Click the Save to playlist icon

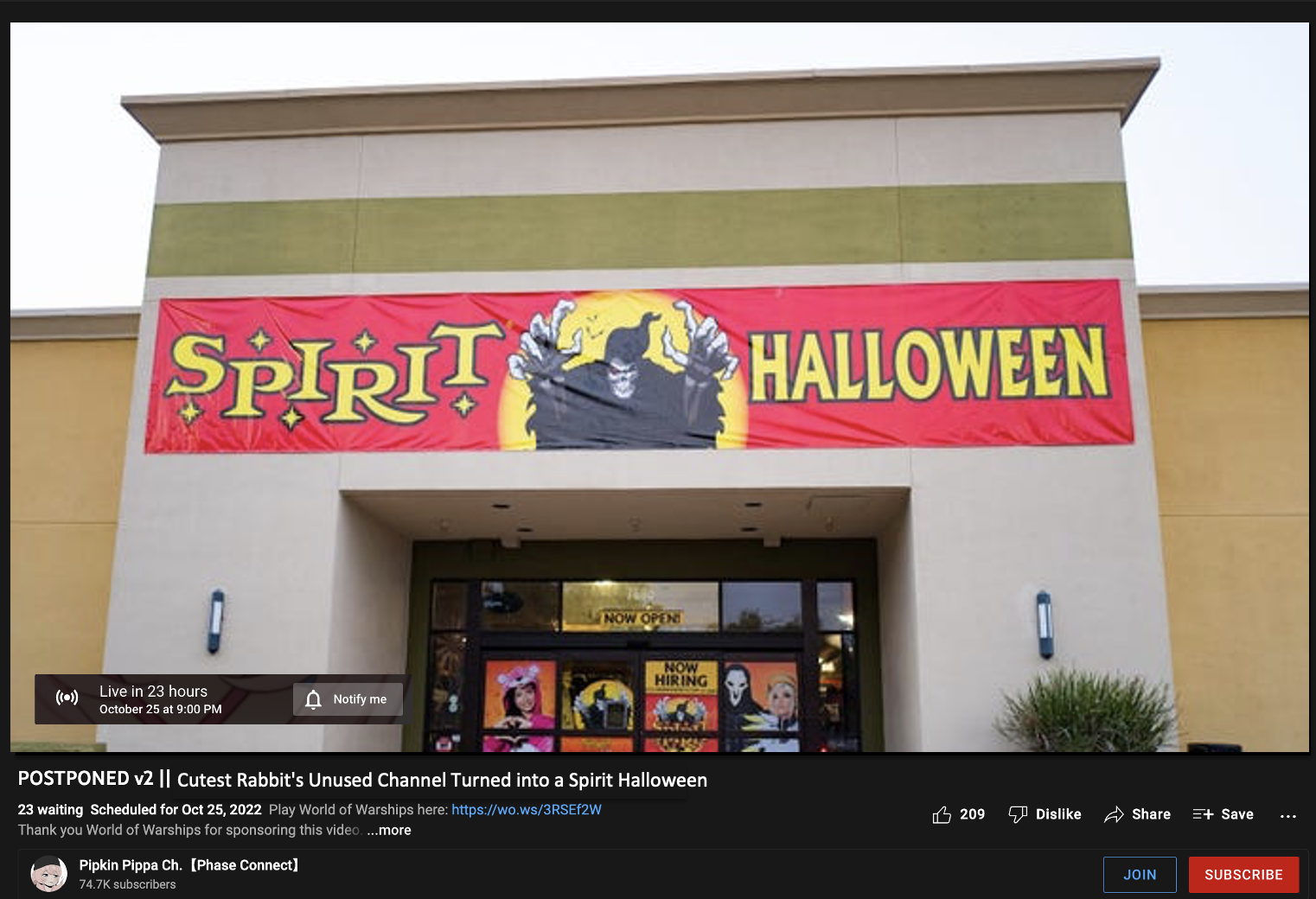coord(1203,814)
